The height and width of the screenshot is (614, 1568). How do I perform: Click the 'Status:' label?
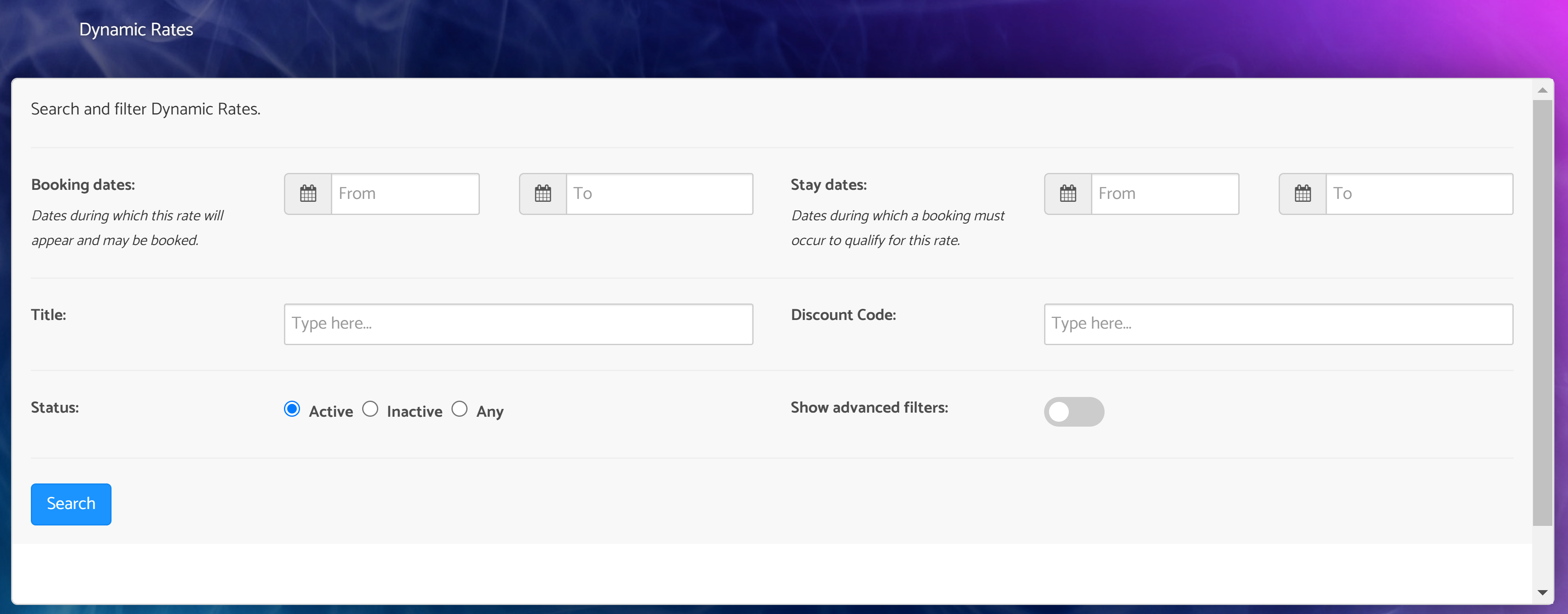tap(55, 408)
